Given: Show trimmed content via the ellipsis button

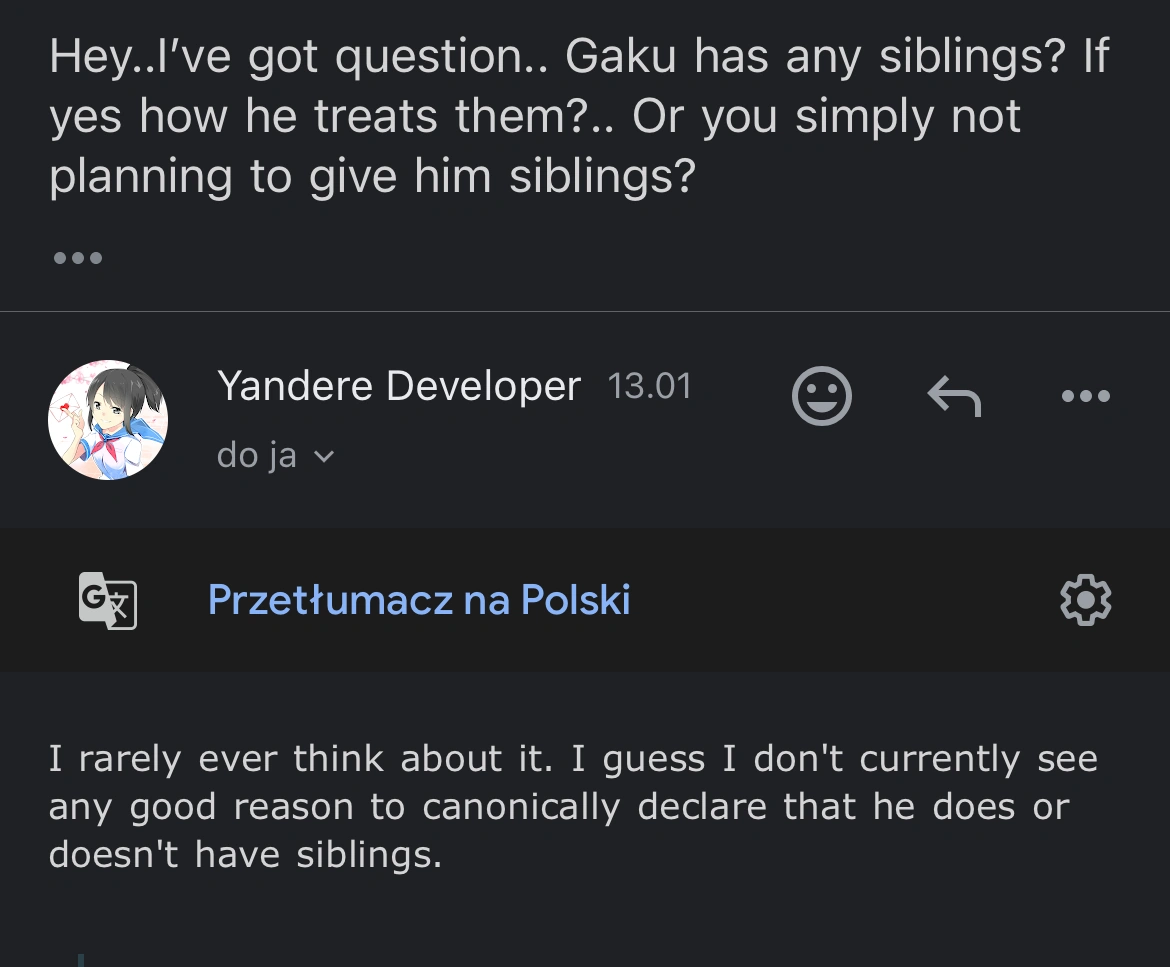Looking at the screenshot, I should coord(77,257).
